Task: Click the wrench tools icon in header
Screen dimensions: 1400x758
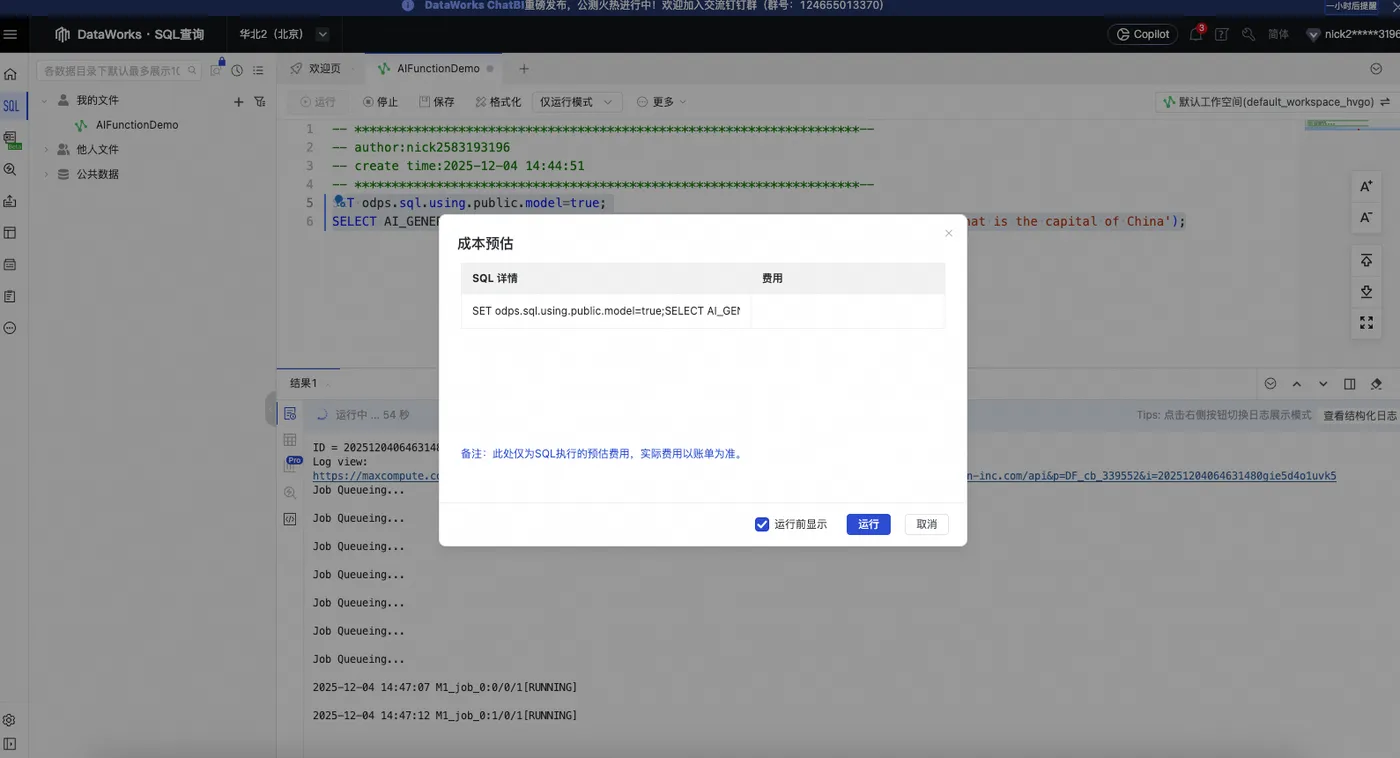Action: pyautogui.click(x=1248, y=34)
